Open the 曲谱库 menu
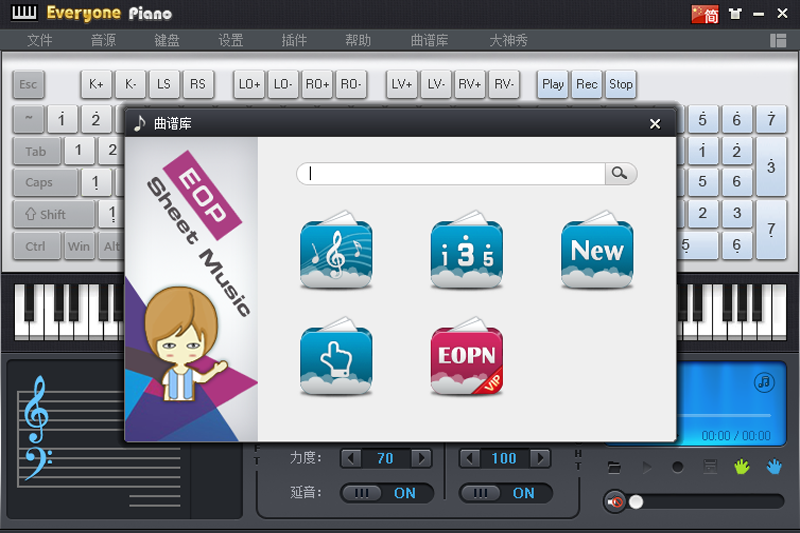The height and width of the screenshot is (533, 800). pyautogui.click(x=429, y=40)
